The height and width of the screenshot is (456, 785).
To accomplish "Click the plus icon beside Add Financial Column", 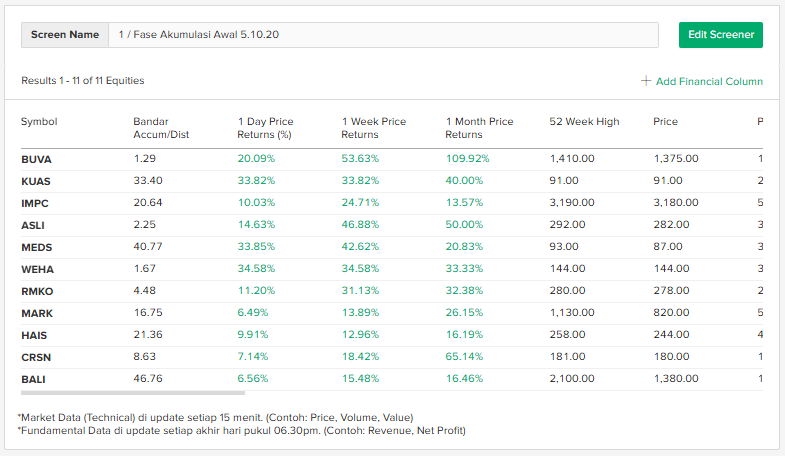I will pyautogui.click(x=646, y=81).
